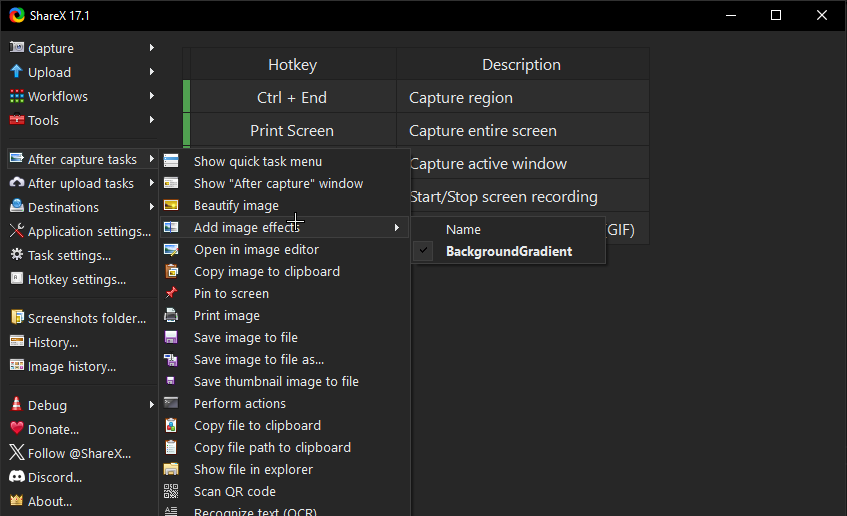Click the Workflows grid icon
The height and width of the screenshot is (516, 847).
point(17,96)
